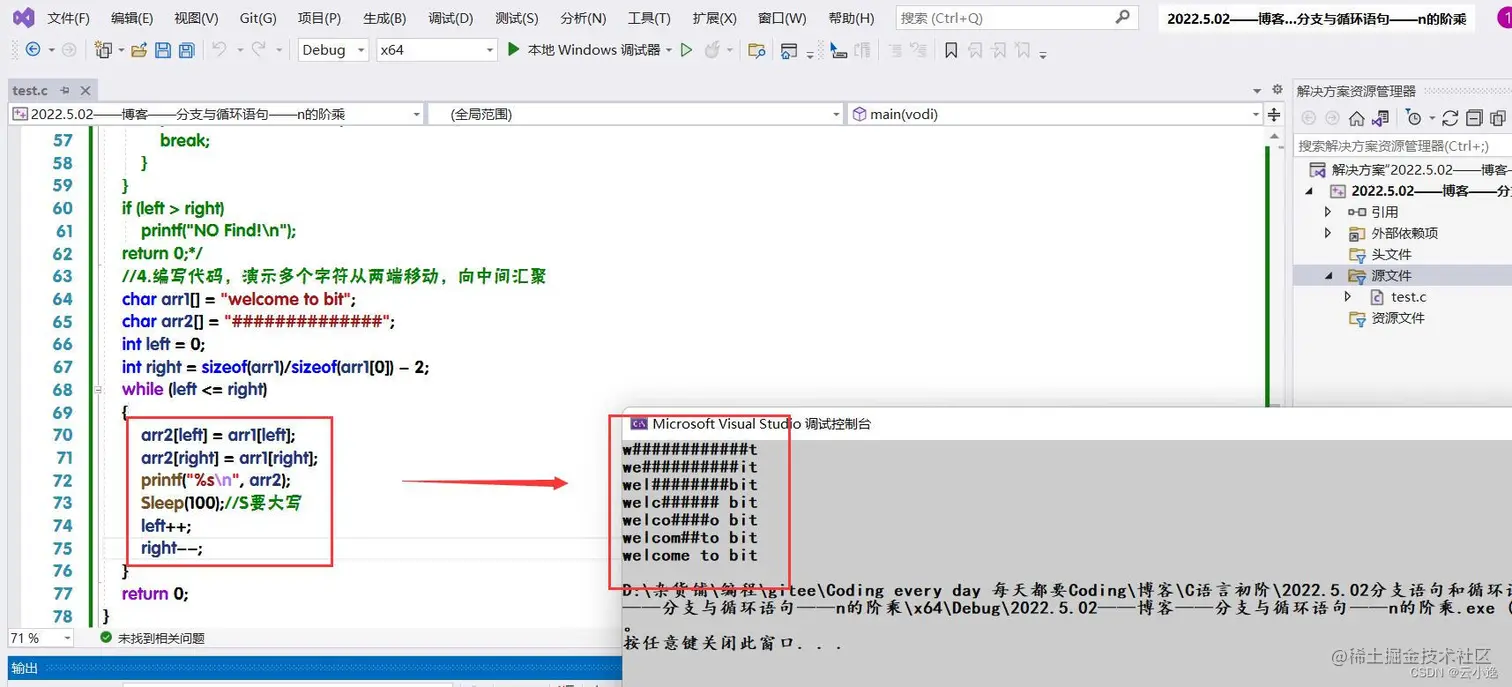The image size is (1512, 687).
Task: Open the Debug configuration dropdown
Action: [334, 49]
